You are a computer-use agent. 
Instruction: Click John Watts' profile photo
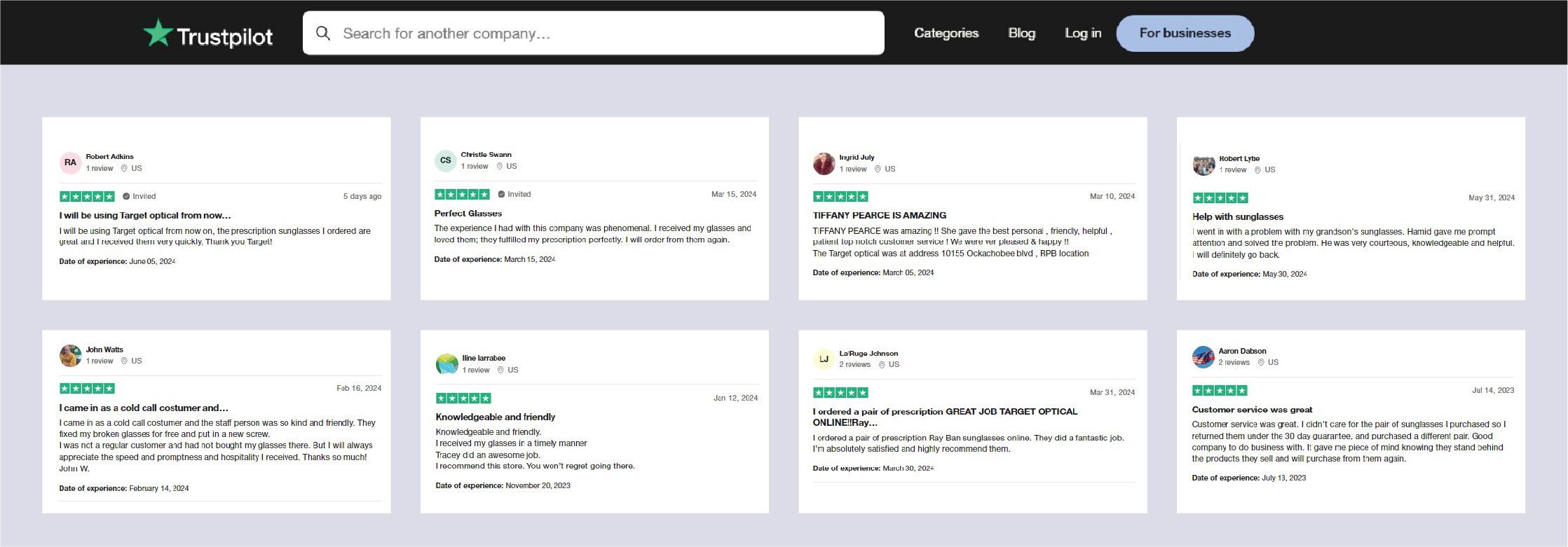coord(70,356)
